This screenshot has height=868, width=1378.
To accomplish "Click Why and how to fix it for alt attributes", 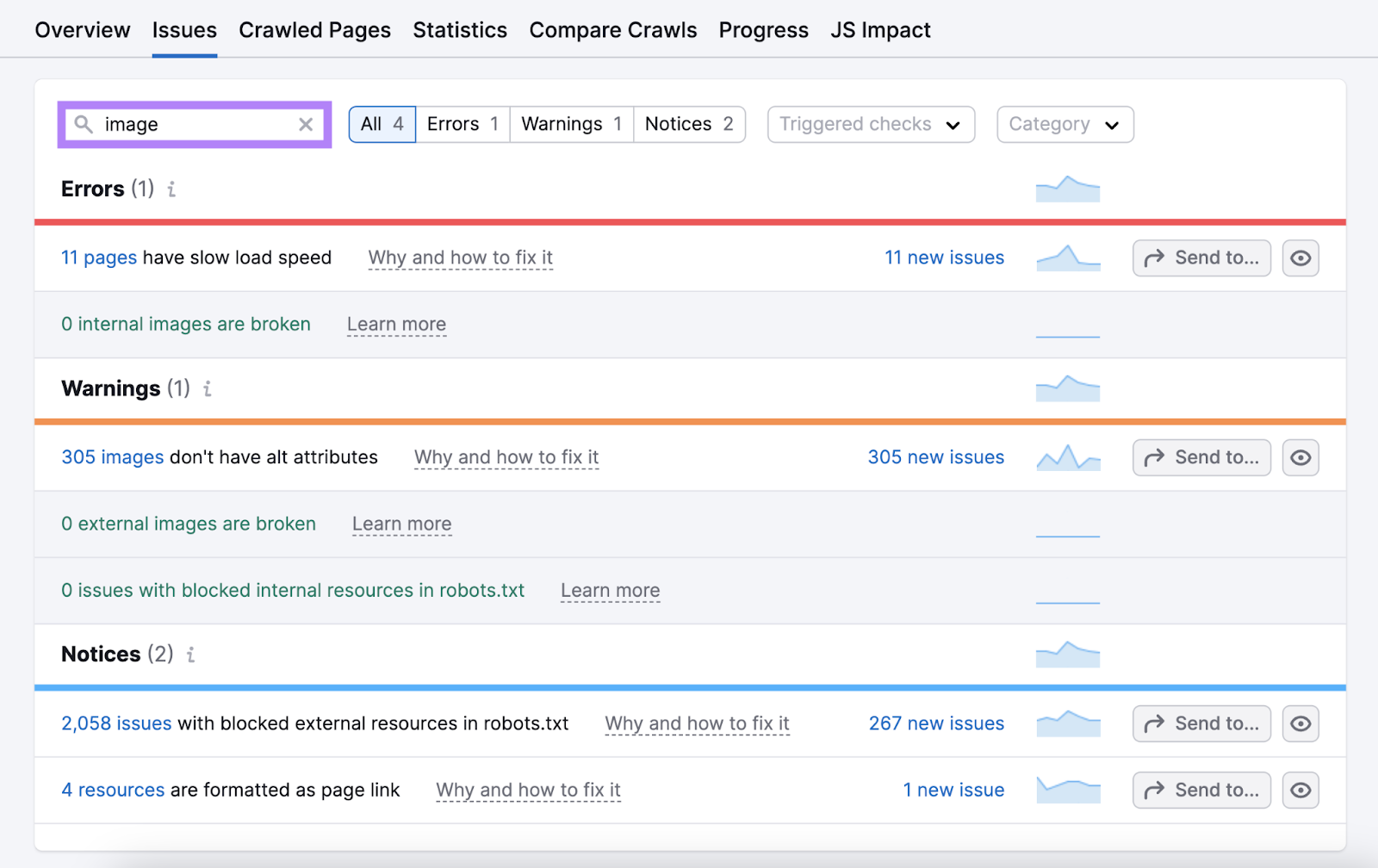I will pos(506,457).
